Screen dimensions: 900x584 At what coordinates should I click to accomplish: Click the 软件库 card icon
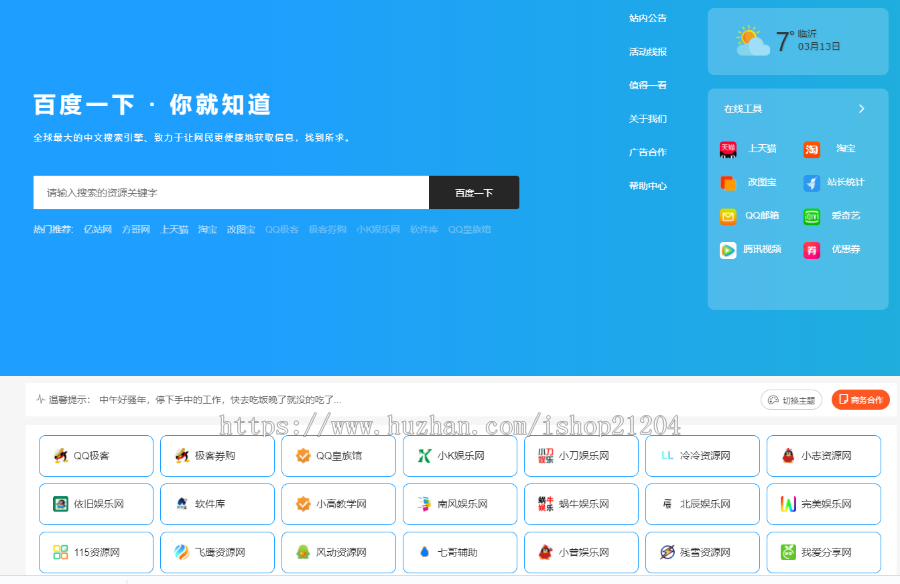(x=182, y=504)
